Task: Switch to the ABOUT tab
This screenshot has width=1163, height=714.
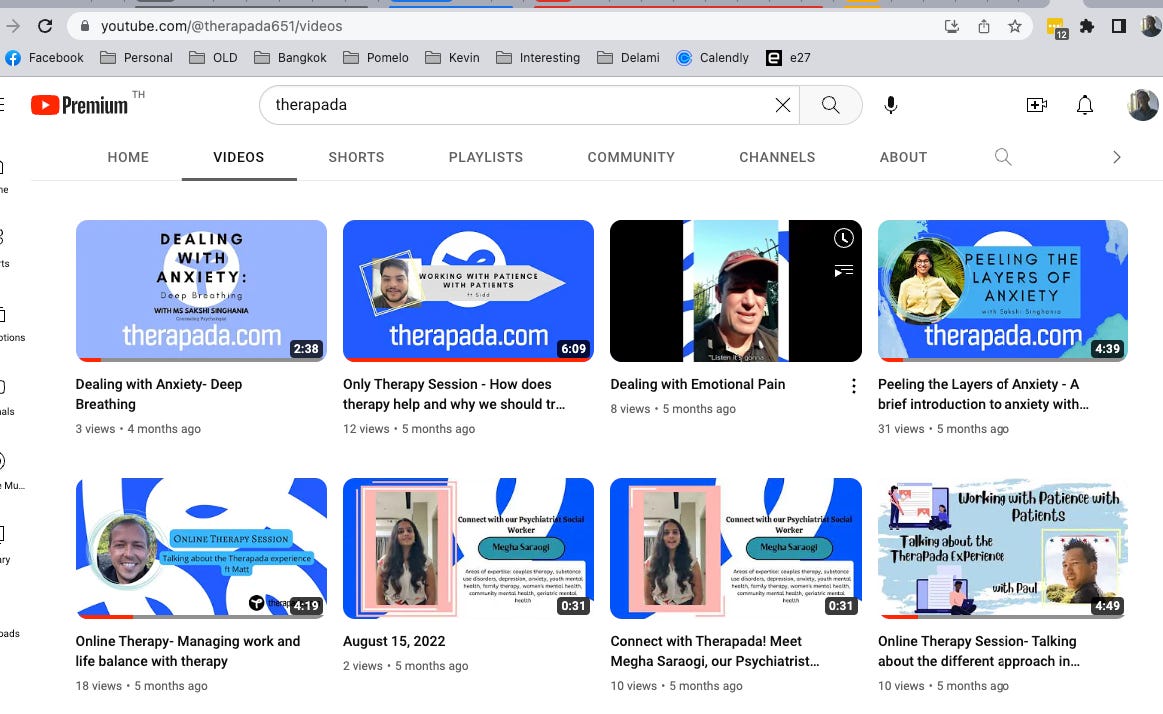Action: point(903,157)
